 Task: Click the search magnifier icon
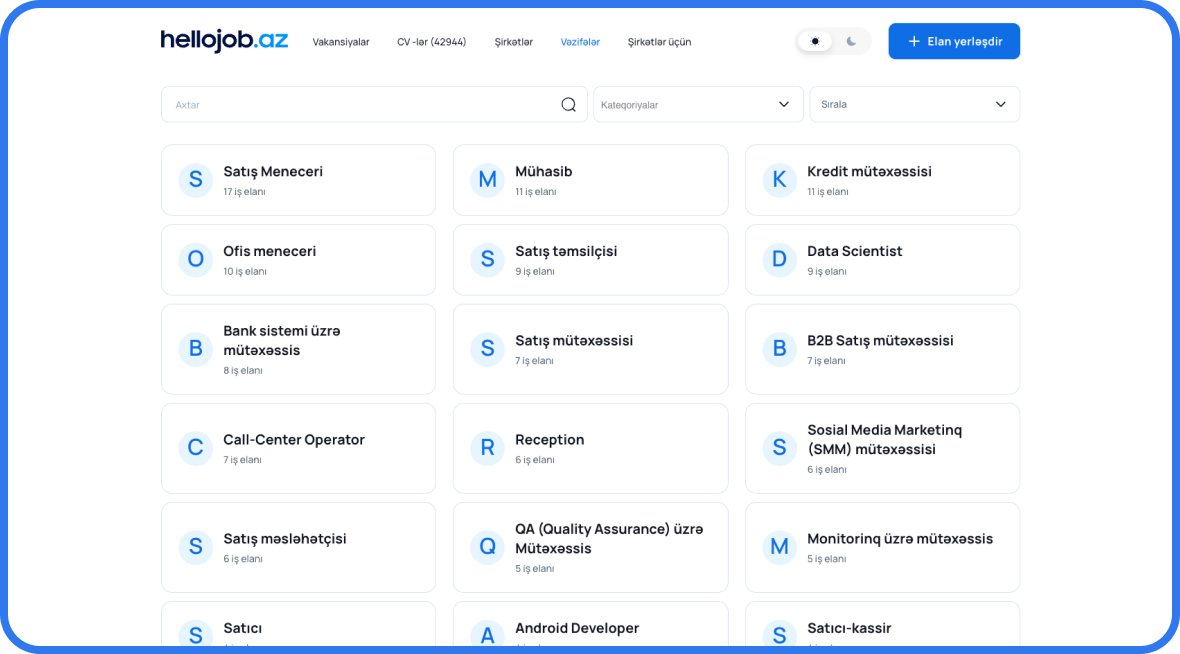(x=568, y=104)
